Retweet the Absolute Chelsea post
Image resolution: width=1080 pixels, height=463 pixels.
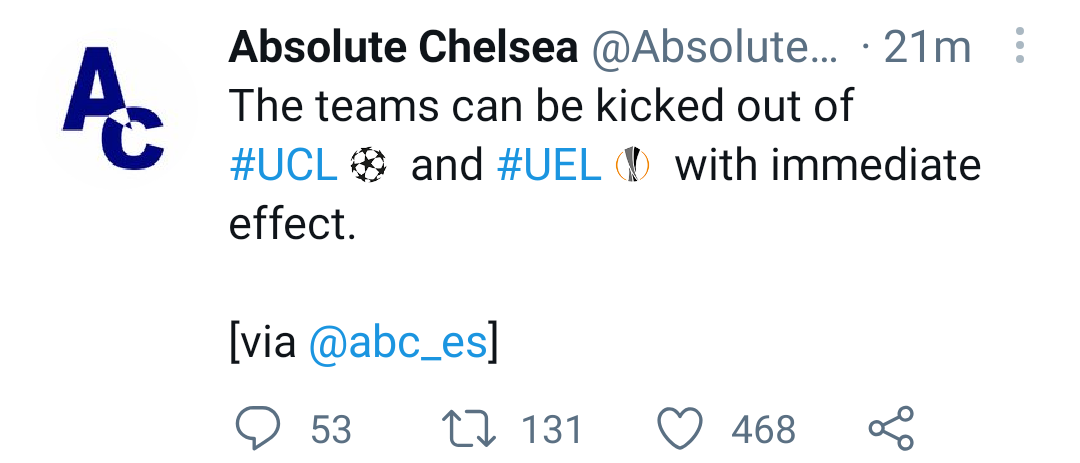click(x=470, y=429)
